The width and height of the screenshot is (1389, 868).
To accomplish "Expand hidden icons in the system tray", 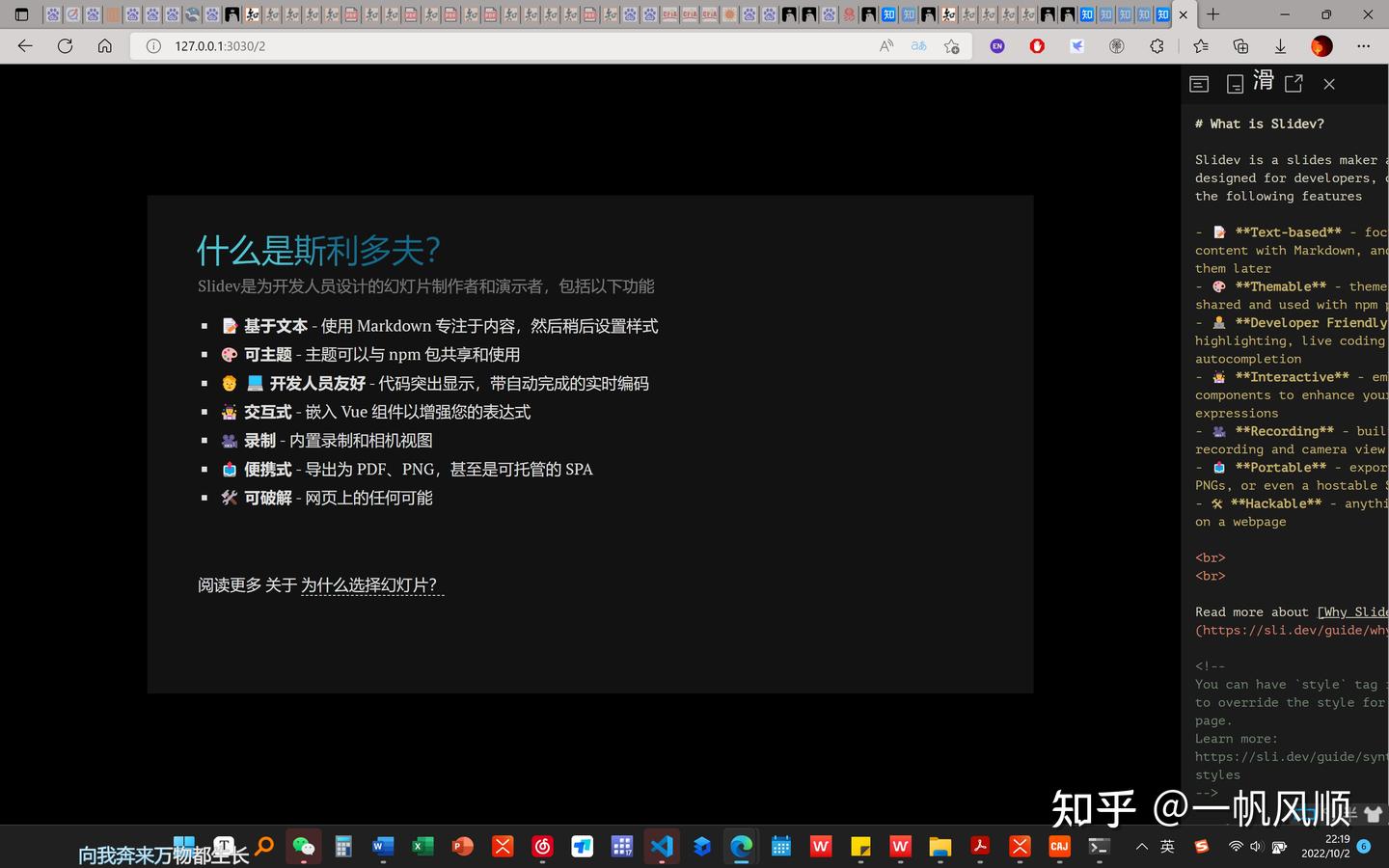I will coord(1140,846).
